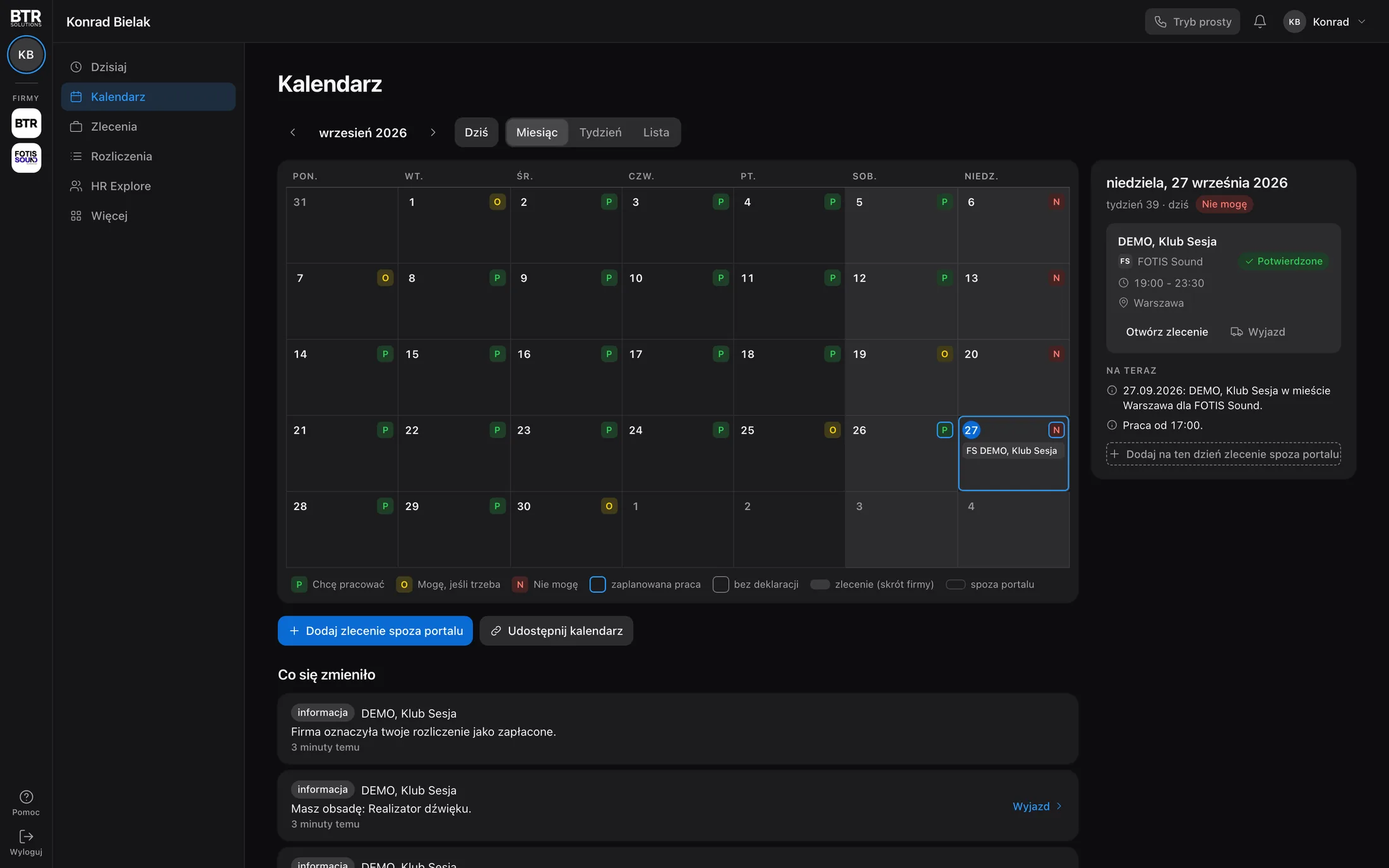Switch to Lista view
Viewport: 1389px width, 868px height.
point(656,133)
